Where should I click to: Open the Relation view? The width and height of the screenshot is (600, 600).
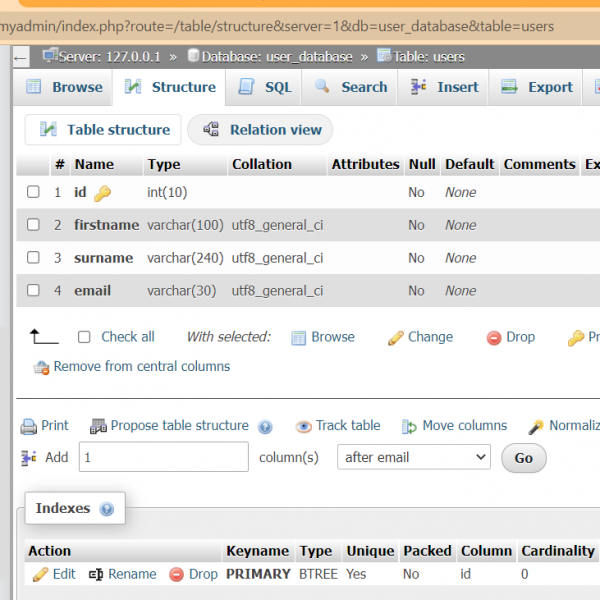(x=261, y=129)
